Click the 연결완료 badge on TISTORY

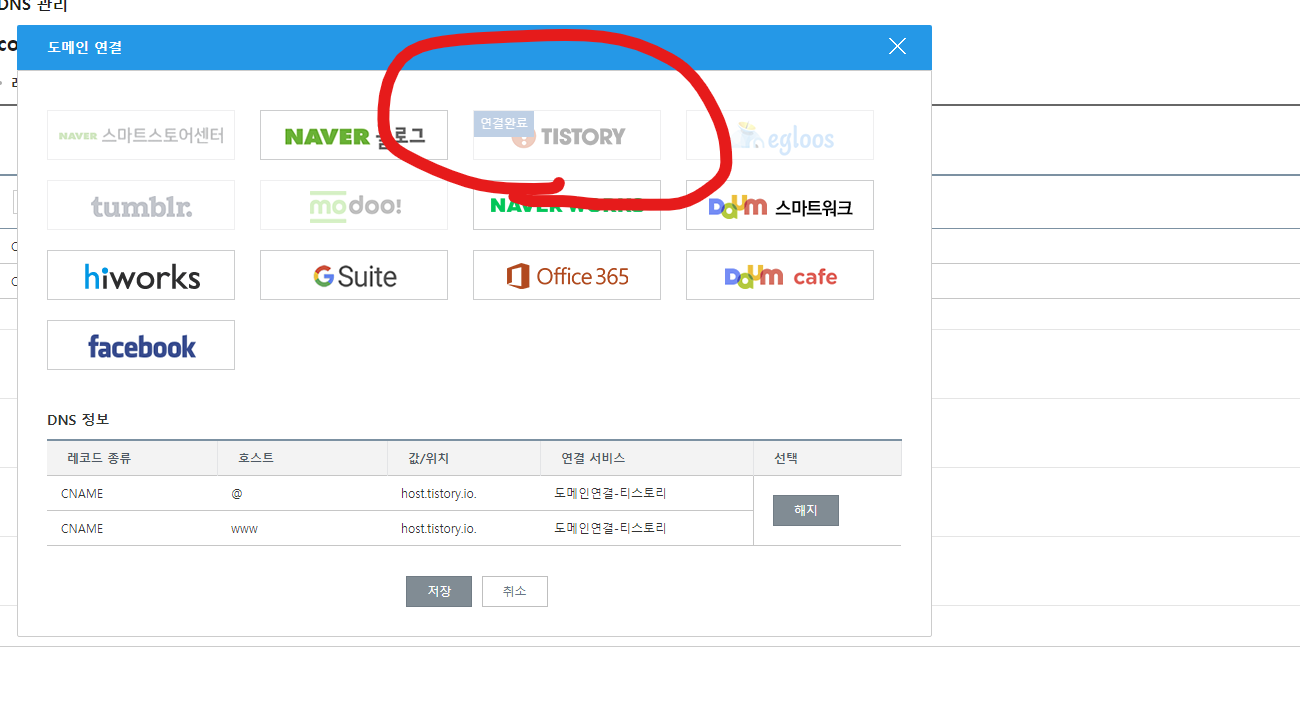click(504, 123)
